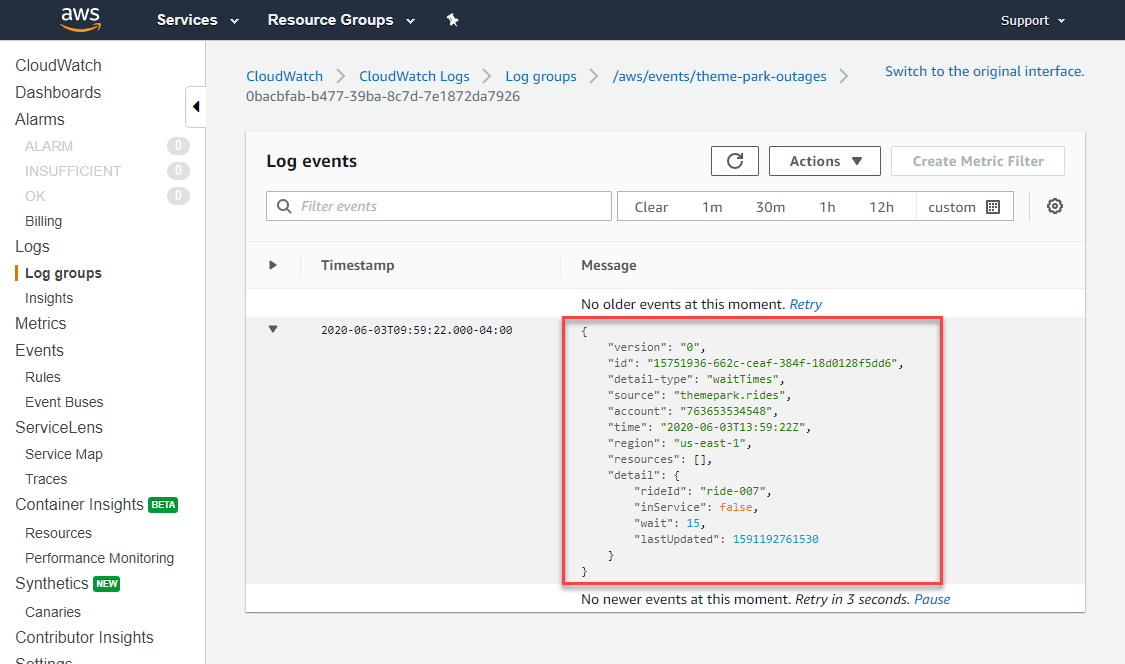1125x664 pixels.
Task: Clear the time range filter
Action: point(651,207)
